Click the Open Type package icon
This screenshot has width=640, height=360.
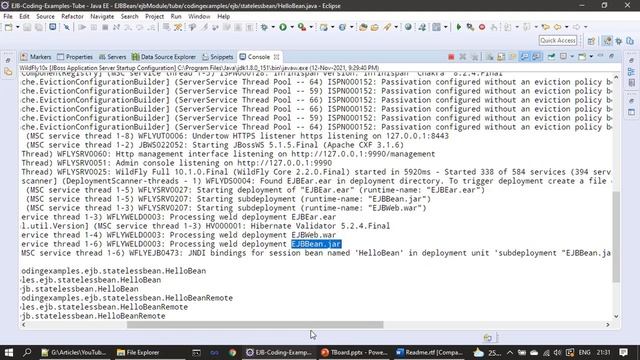(x=363, y=27)
